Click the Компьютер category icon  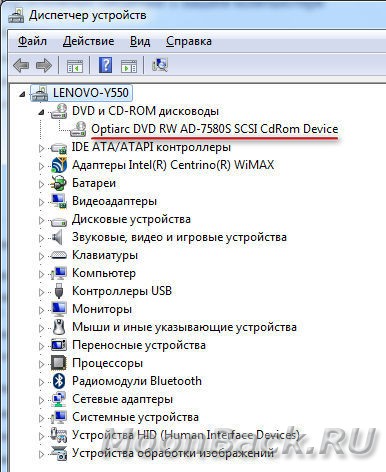click(59, 273)
